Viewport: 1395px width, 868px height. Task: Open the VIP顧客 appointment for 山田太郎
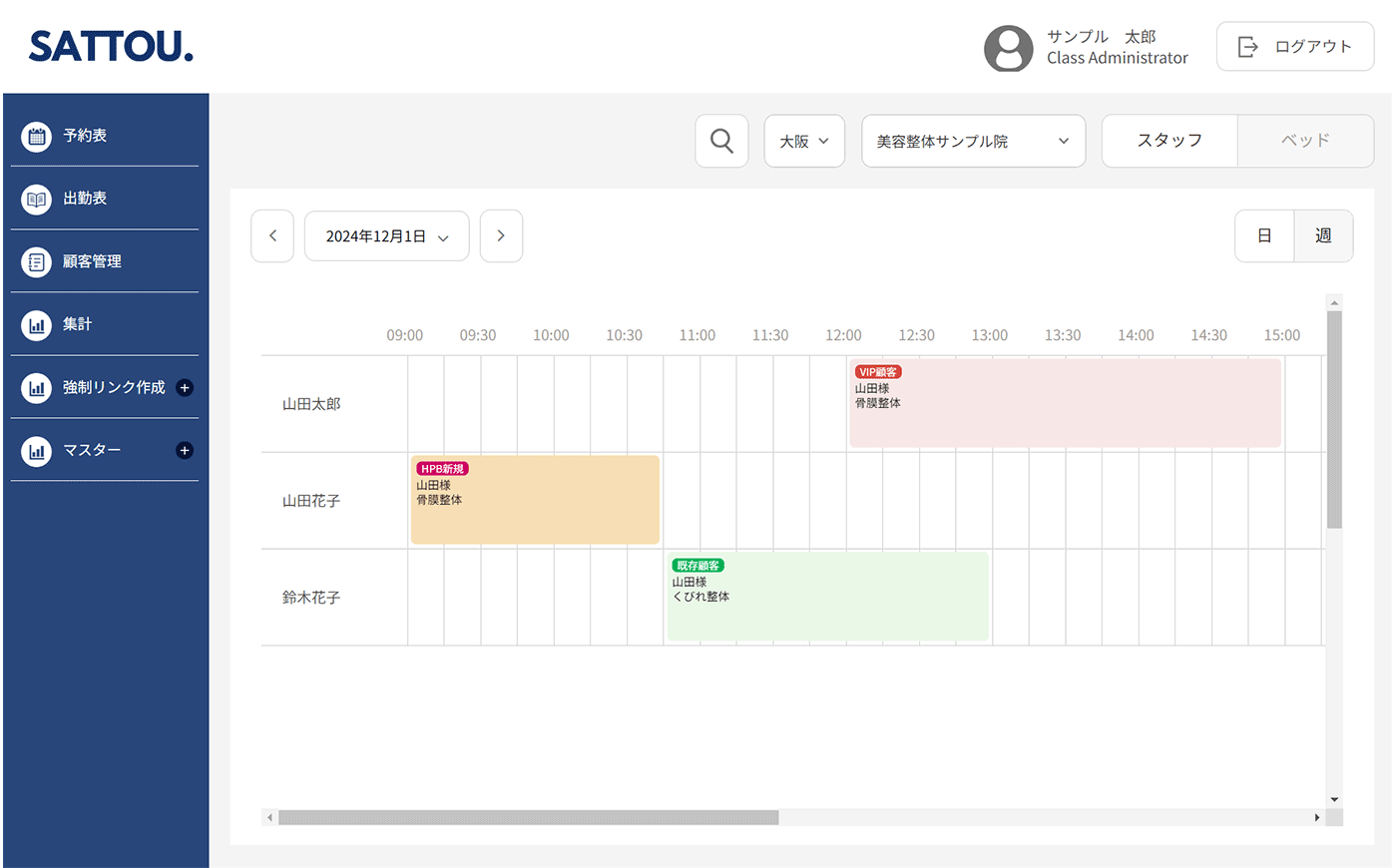coord(1064,403)
